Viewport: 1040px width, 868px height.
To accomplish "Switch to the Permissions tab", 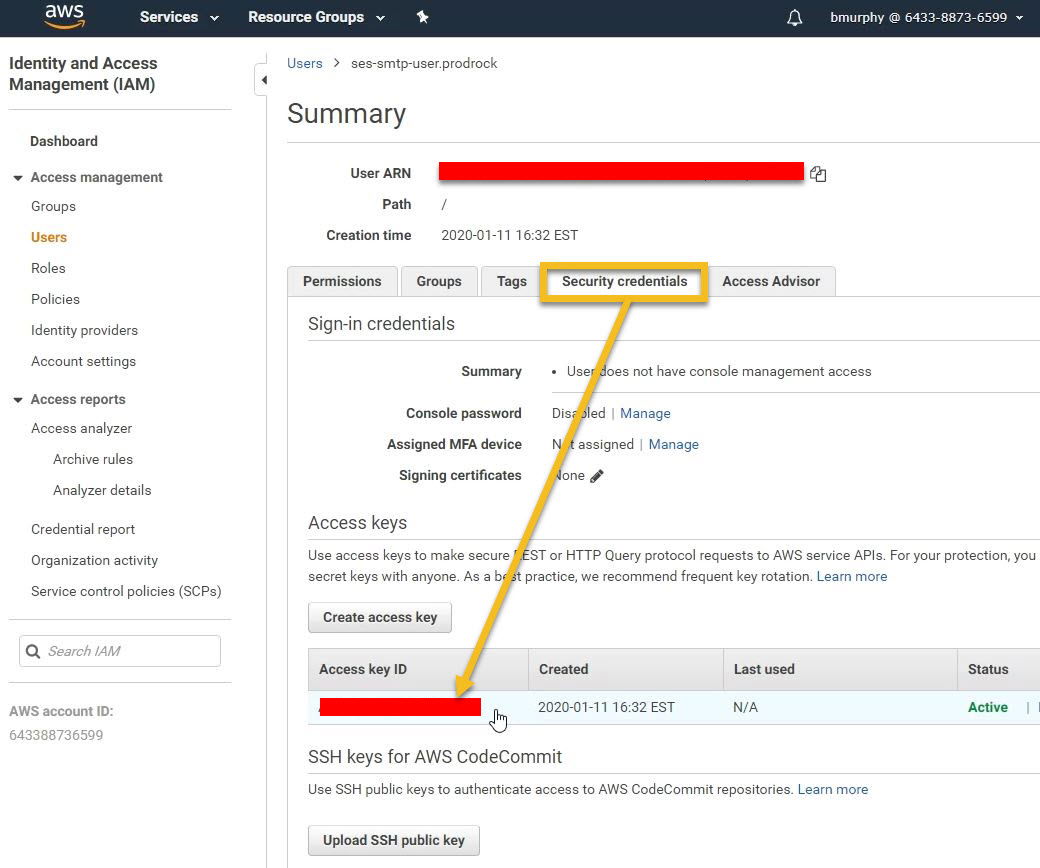I will point(342,281).
